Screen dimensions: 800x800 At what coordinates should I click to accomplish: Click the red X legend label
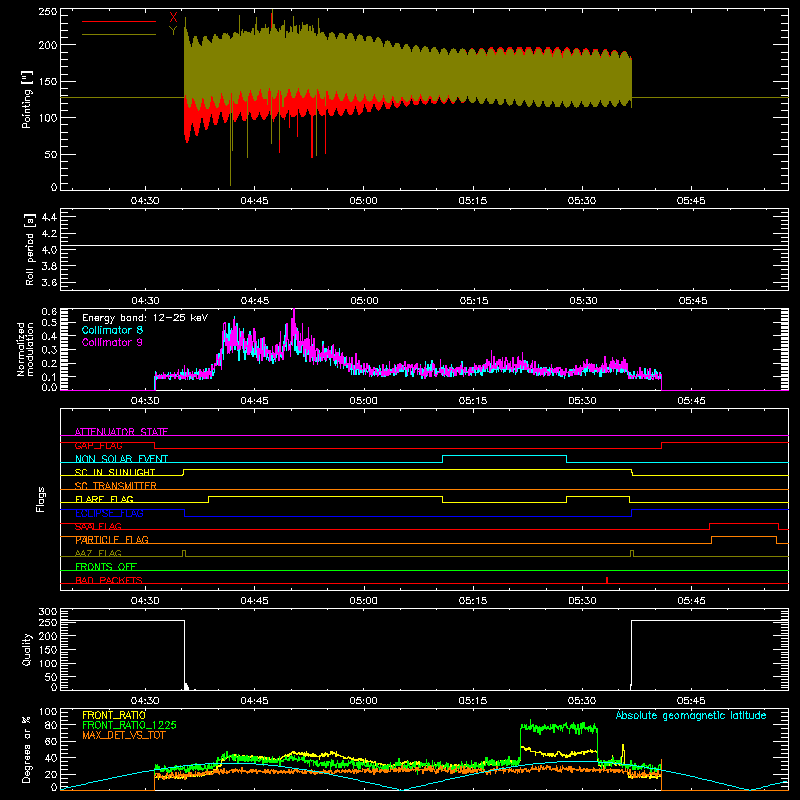(x=173, y=17)
